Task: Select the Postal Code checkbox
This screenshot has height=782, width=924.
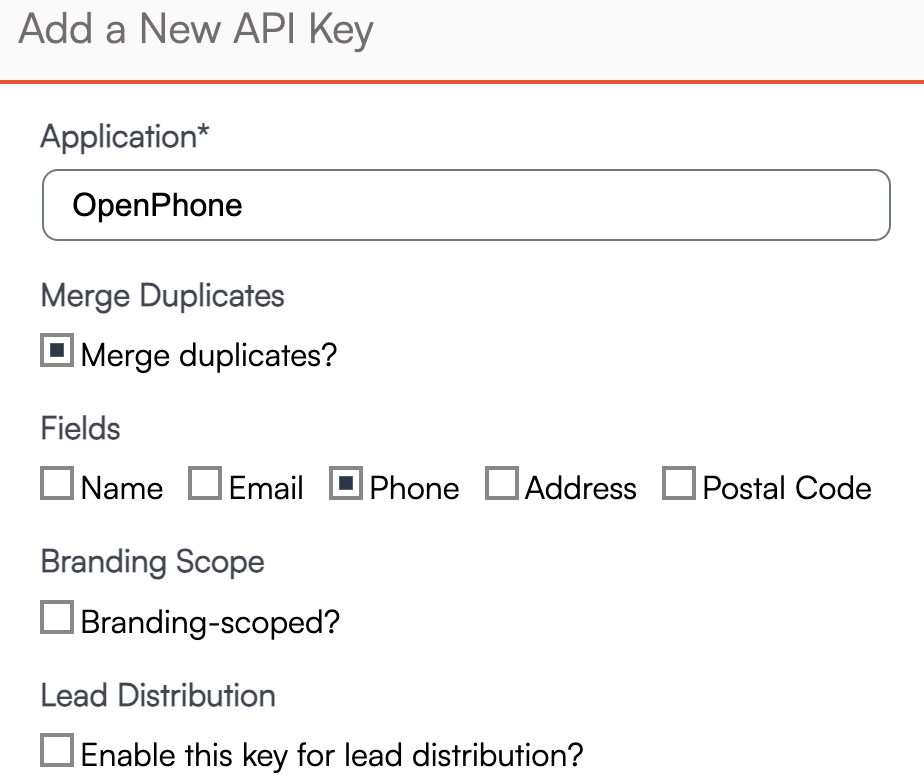Action: [679, 485]
